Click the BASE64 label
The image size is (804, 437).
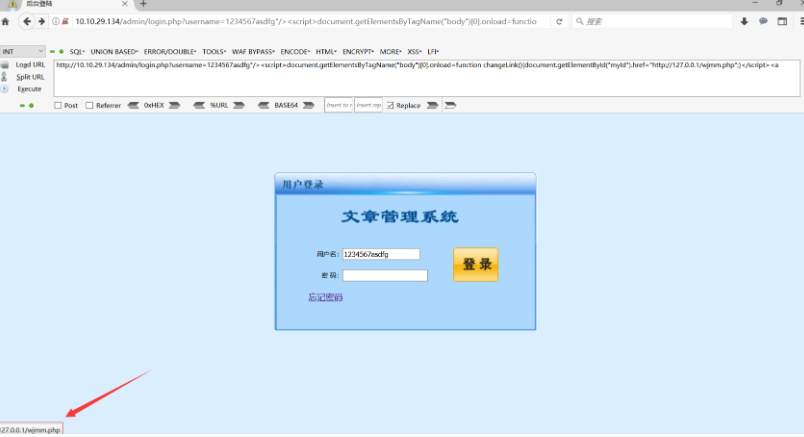click(286, 105)
